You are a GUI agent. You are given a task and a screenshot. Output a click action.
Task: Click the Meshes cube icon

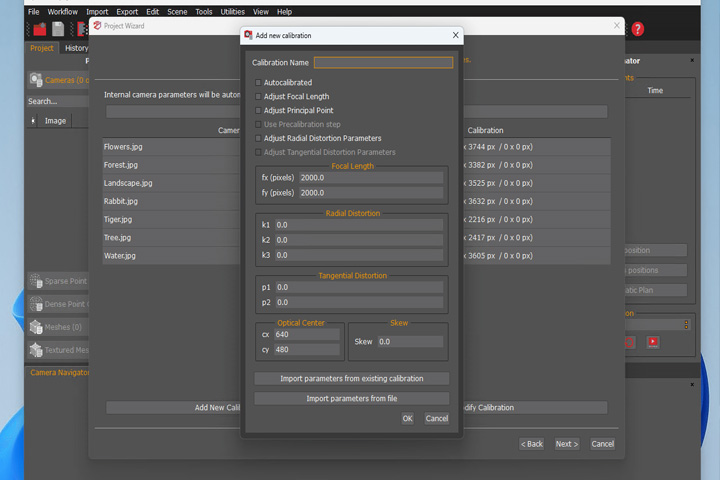tap(36, 327)
